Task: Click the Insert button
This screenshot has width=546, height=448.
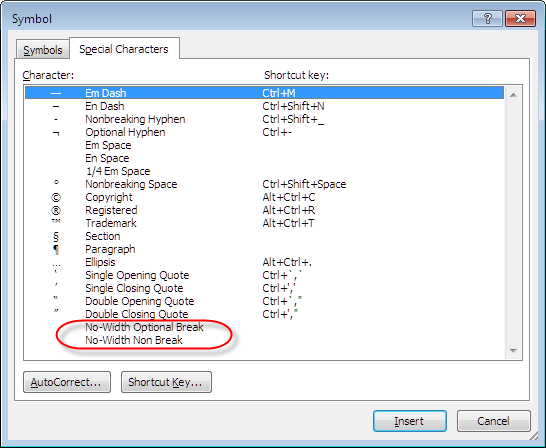Action: (410, 421)
